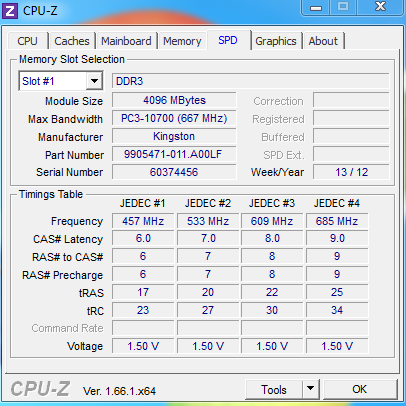Screen dimensions: 406x406
Task: Click the part number 9905471-011.A00LF
Action: tap(174, 154)
